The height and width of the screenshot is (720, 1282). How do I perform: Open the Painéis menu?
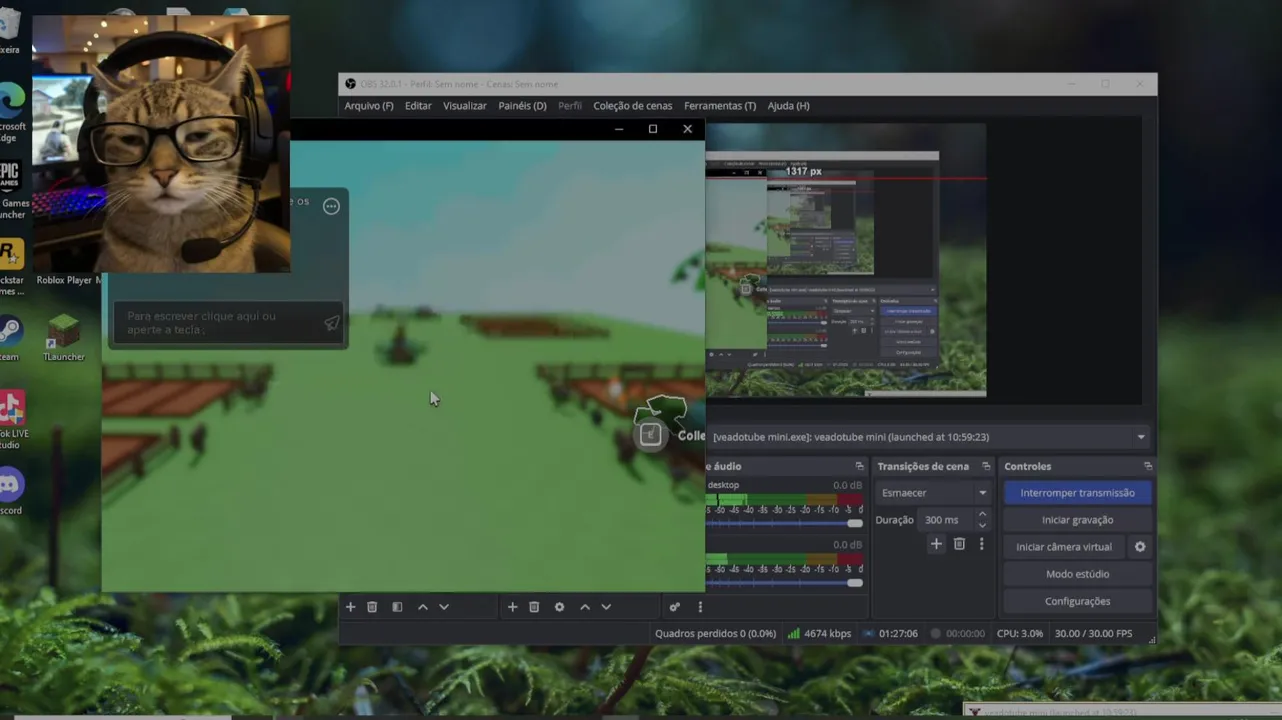click(x=522, y=106)
